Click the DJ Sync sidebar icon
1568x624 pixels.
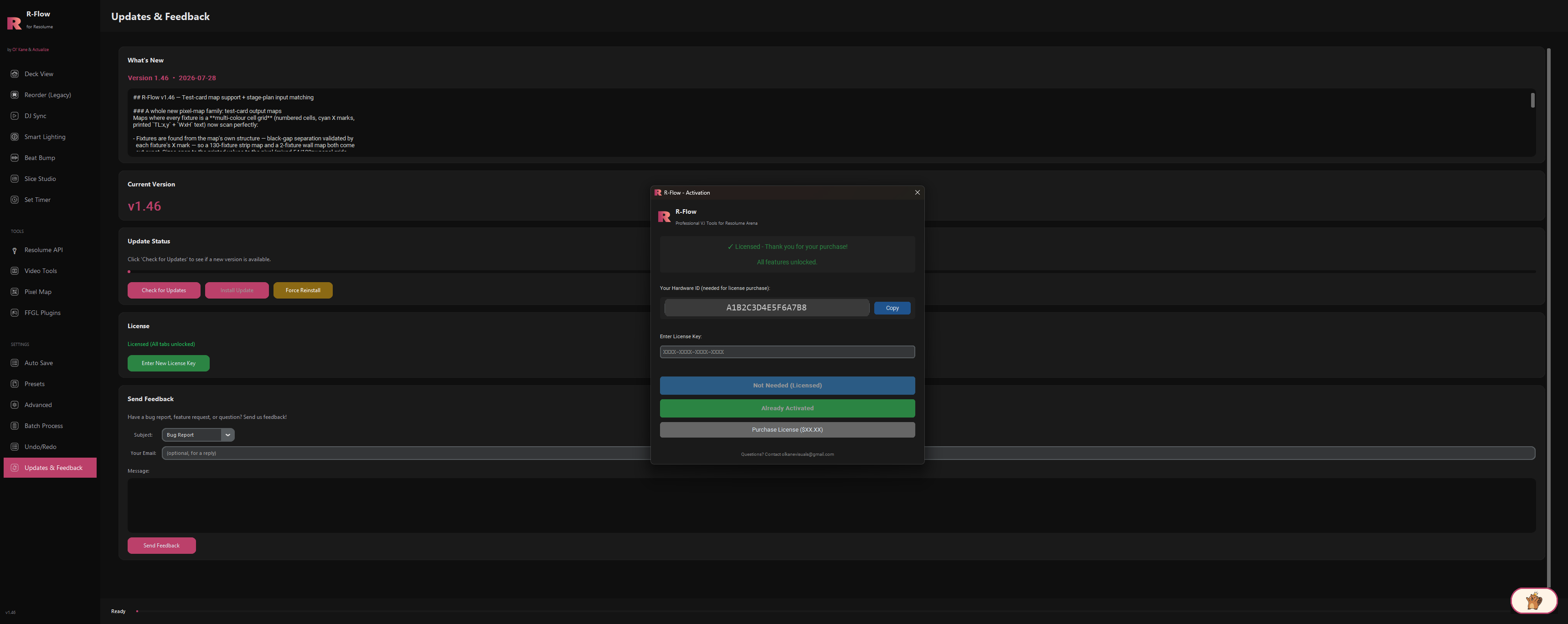point(15,116)
